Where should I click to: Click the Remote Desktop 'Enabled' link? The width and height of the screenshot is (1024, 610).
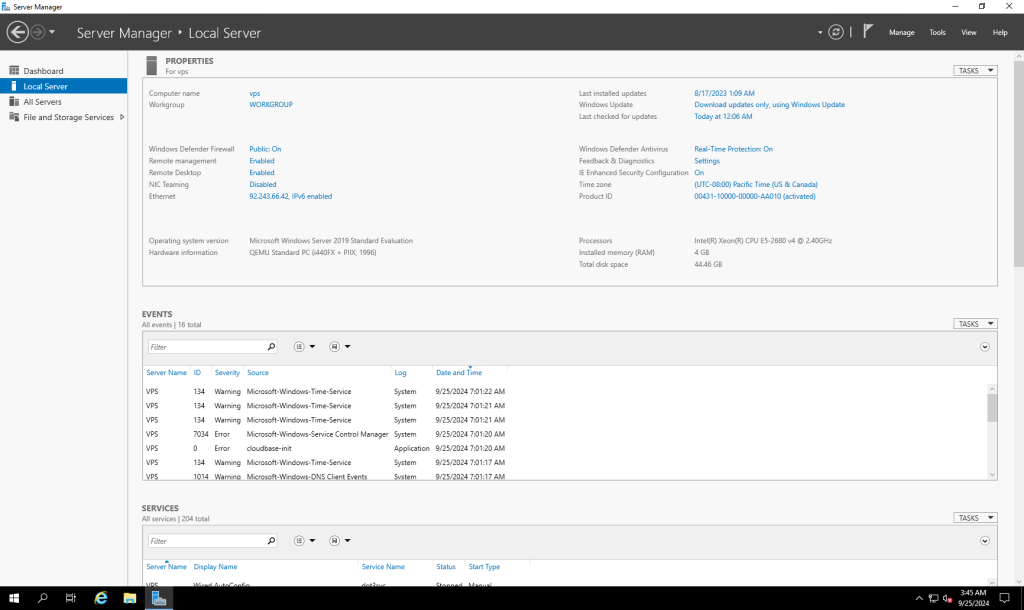(x=262, y=173)
